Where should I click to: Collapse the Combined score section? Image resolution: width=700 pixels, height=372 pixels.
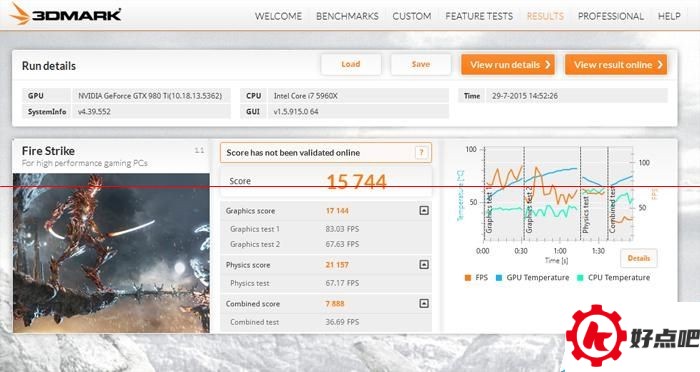(x=424, y=303)
